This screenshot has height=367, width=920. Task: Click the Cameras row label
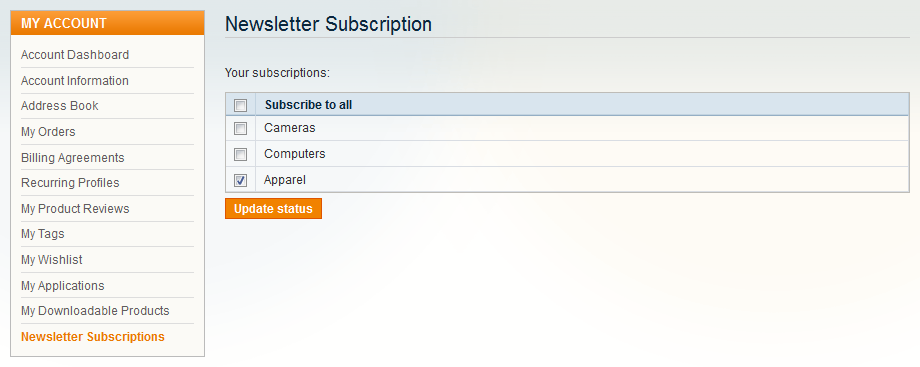pos(290,127)
